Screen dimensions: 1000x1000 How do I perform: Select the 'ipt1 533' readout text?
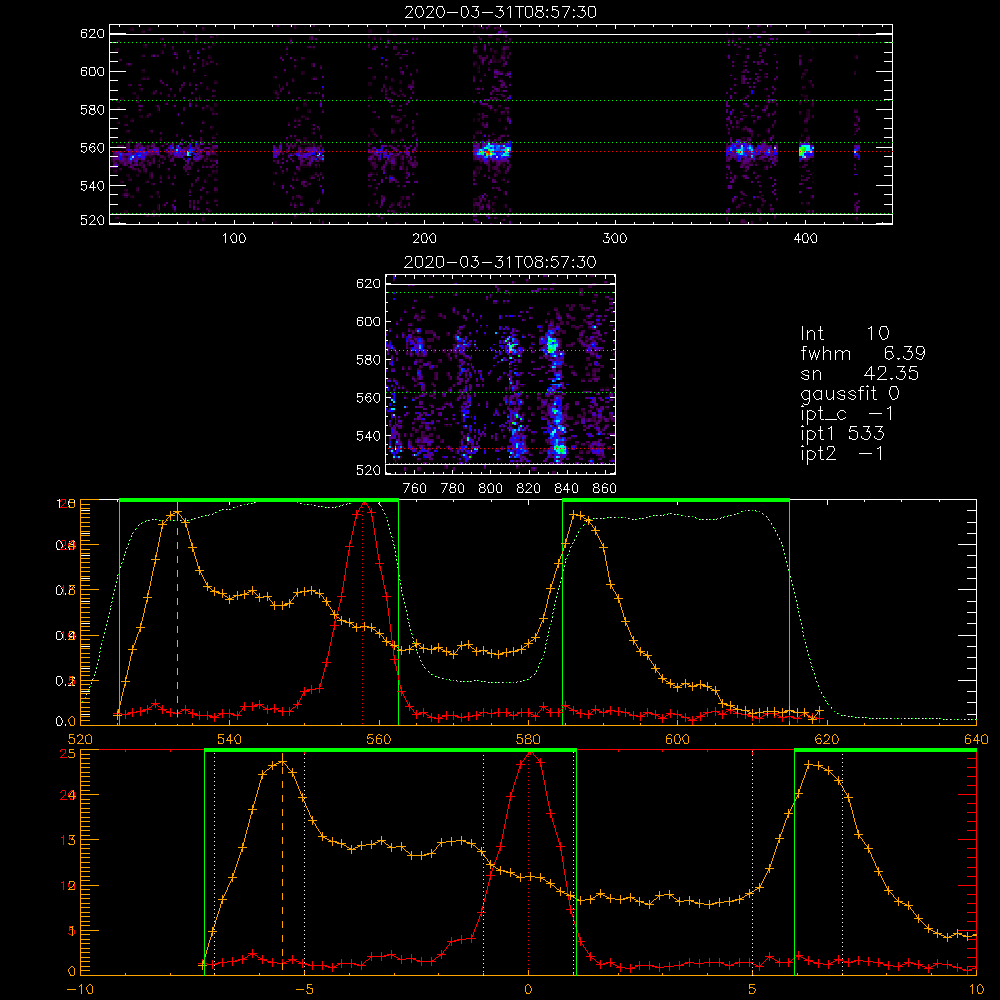pos(842,434)
